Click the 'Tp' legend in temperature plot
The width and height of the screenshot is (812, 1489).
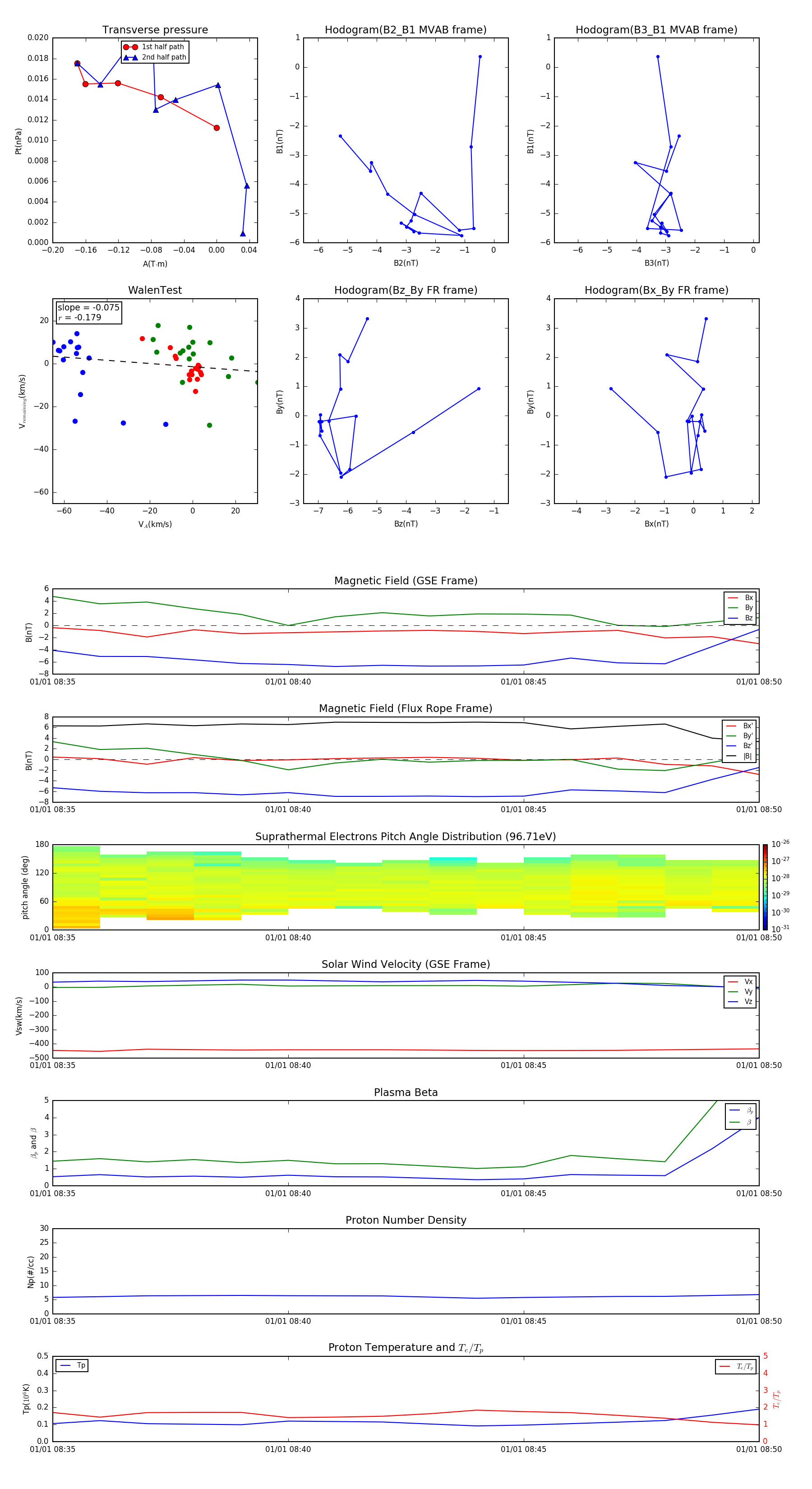pyautogui.click(x=72, y=1366)
